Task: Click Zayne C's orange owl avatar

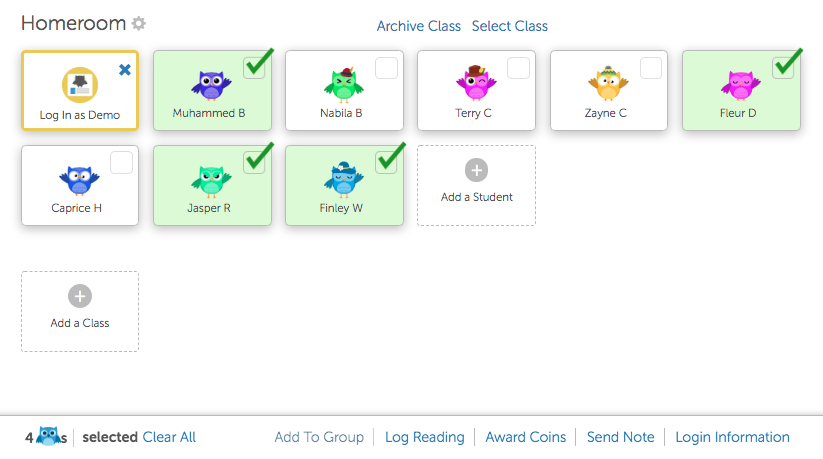Action: click(x=606, y=85)
